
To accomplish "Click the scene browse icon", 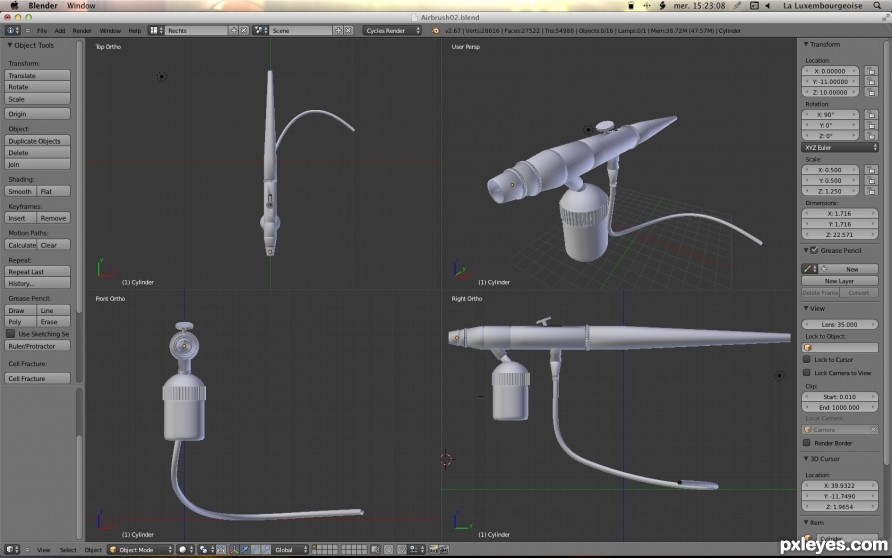I will click(261, 30).
